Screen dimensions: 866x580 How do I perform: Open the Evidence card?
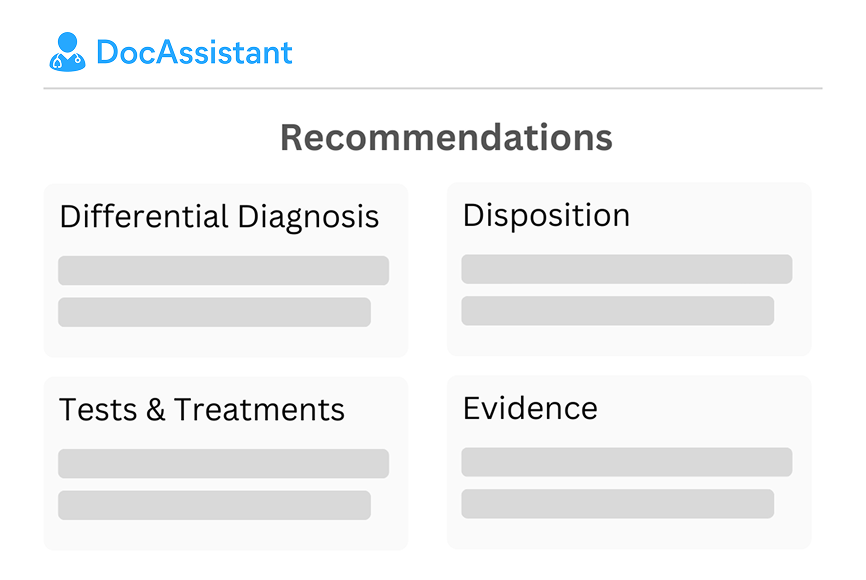coord(629,462)
